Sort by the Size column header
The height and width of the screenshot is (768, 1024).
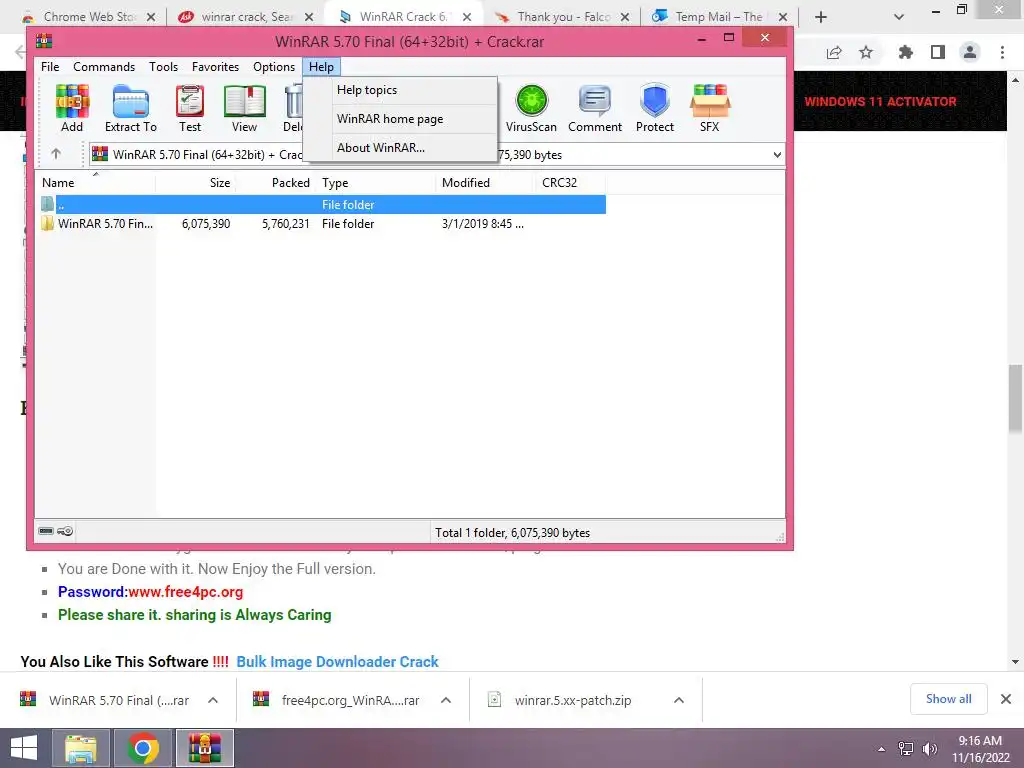point(195,183)
